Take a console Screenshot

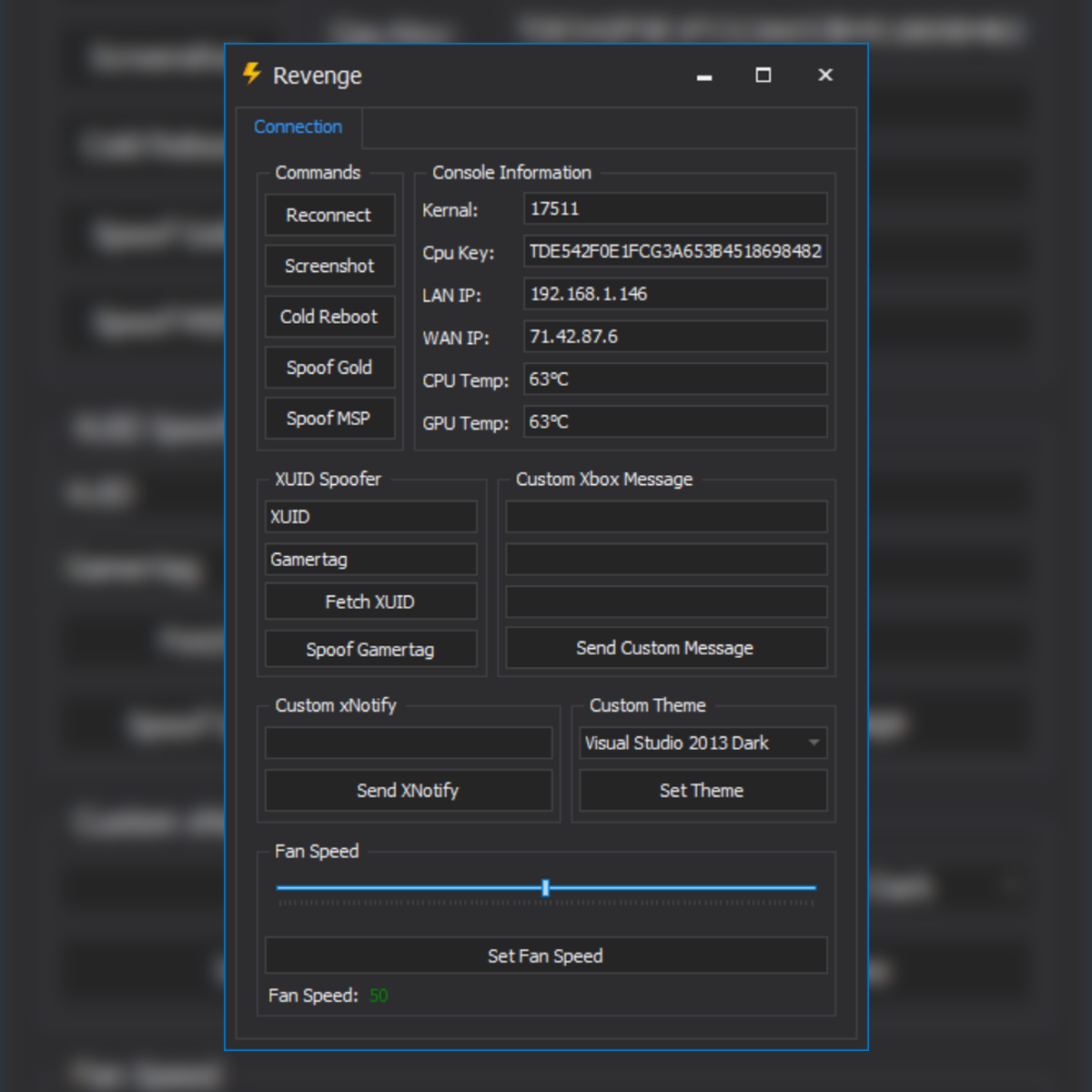click(329, 266)
